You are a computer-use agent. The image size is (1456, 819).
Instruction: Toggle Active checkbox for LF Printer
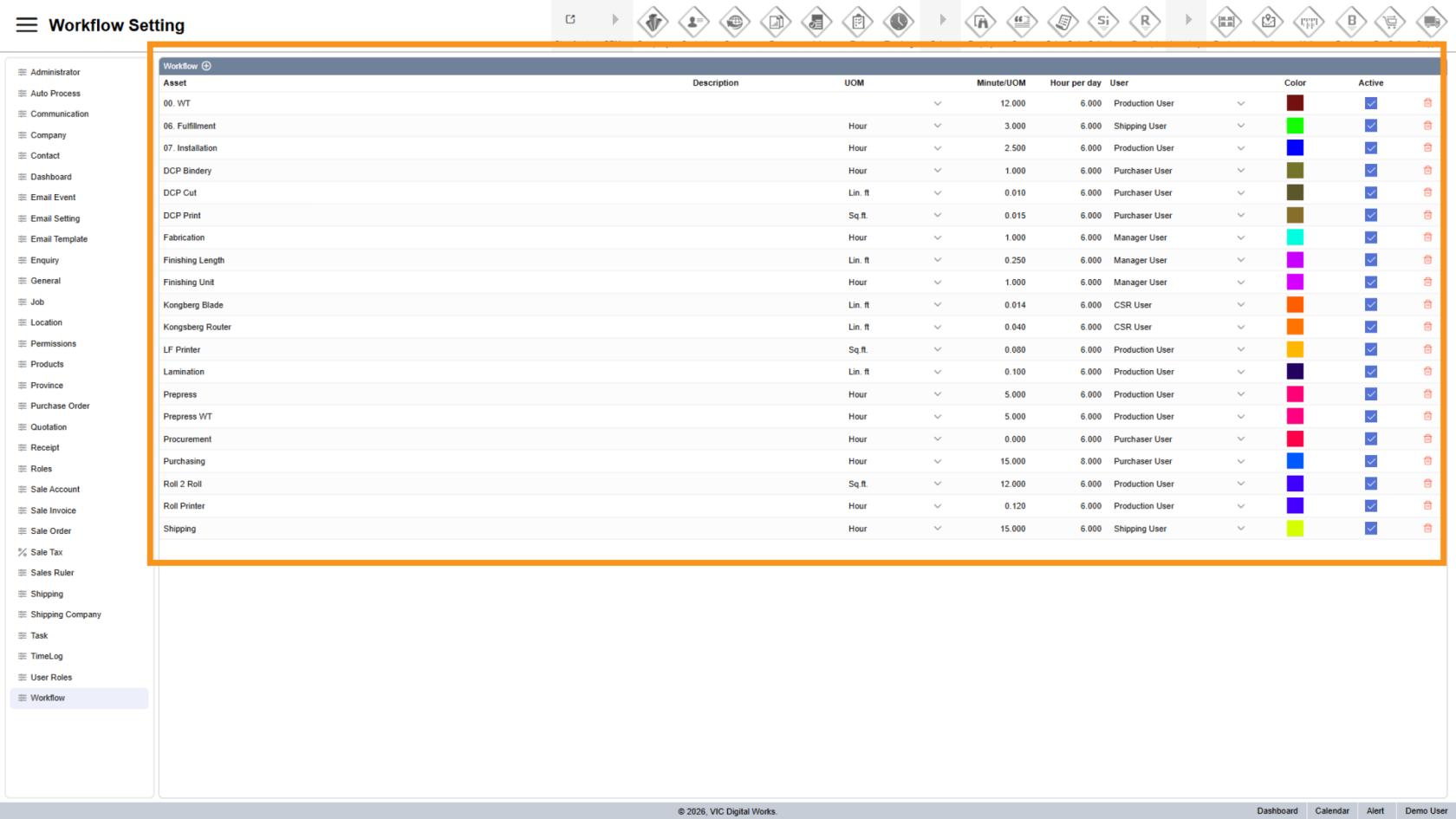(x=1371, y=349)
